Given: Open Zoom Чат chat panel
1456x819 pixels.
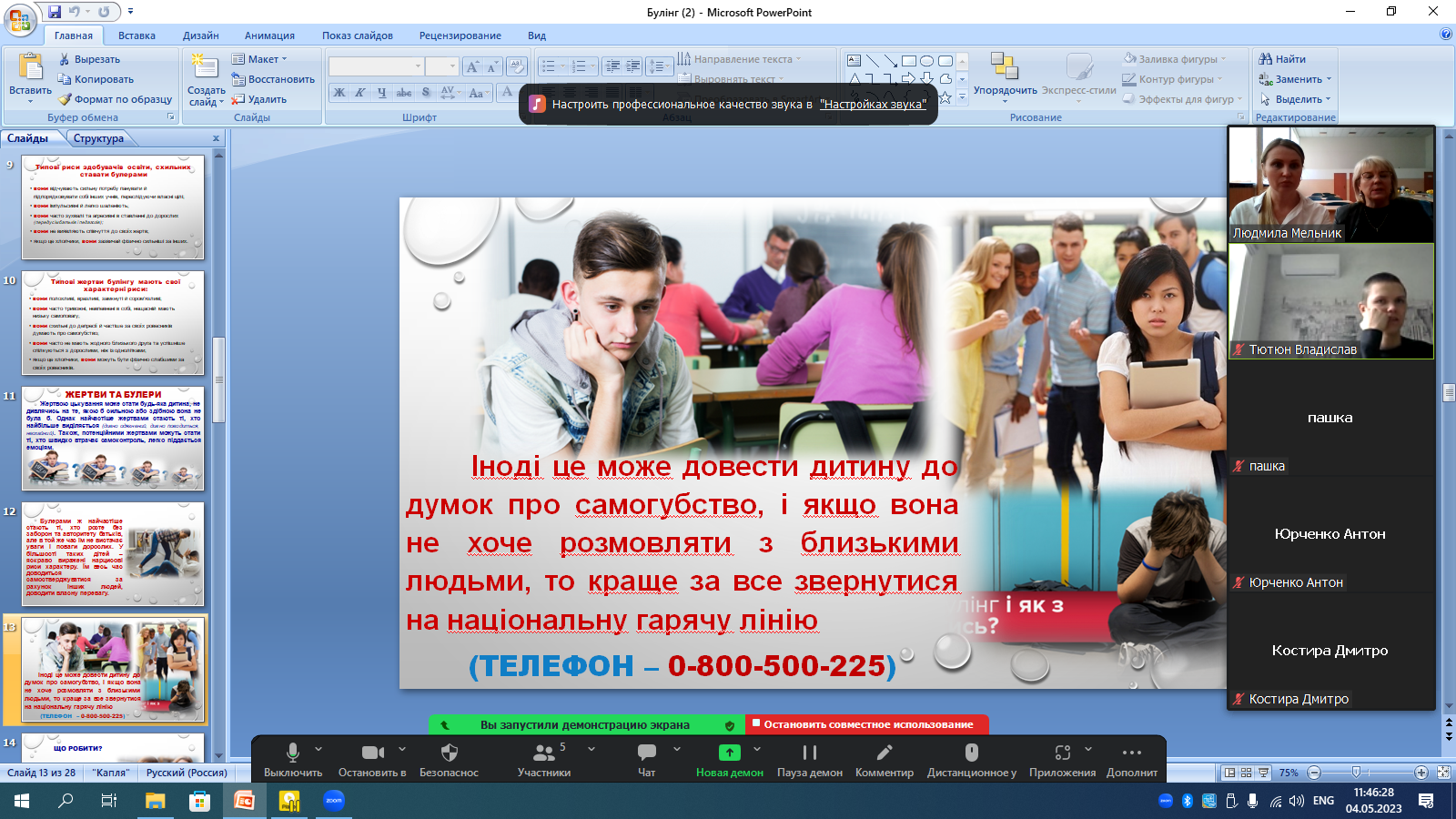Looking at the screenshot, I should pyautogui.click(x=647, y=760).
